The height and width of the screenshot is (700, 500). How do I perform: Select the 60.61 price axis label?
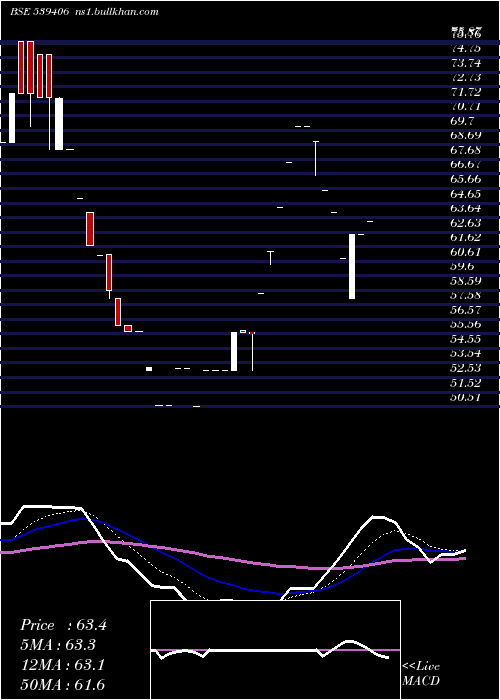click(x=466, y=252)
